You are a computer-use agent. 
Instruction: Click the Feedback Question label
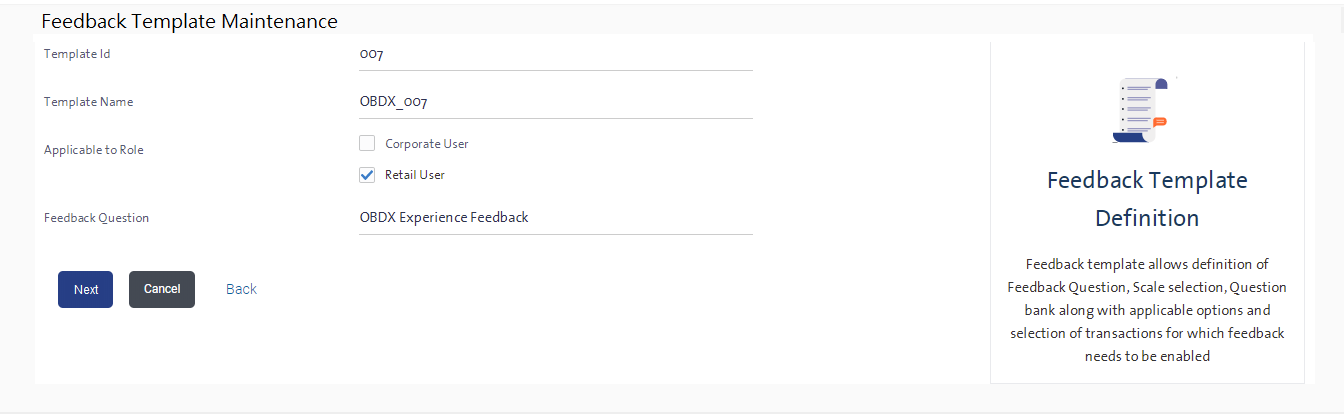click(x=96, y=218)
